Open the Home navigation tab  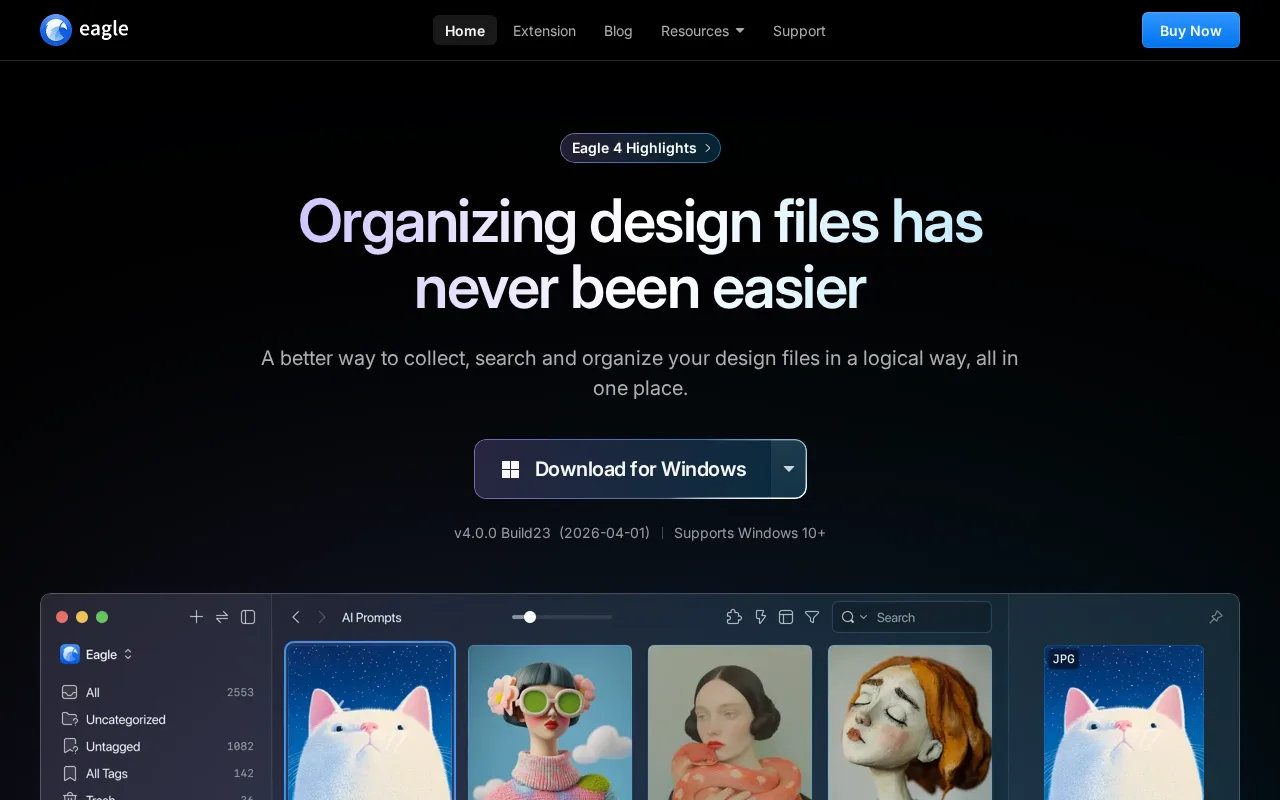pos(465,30)
